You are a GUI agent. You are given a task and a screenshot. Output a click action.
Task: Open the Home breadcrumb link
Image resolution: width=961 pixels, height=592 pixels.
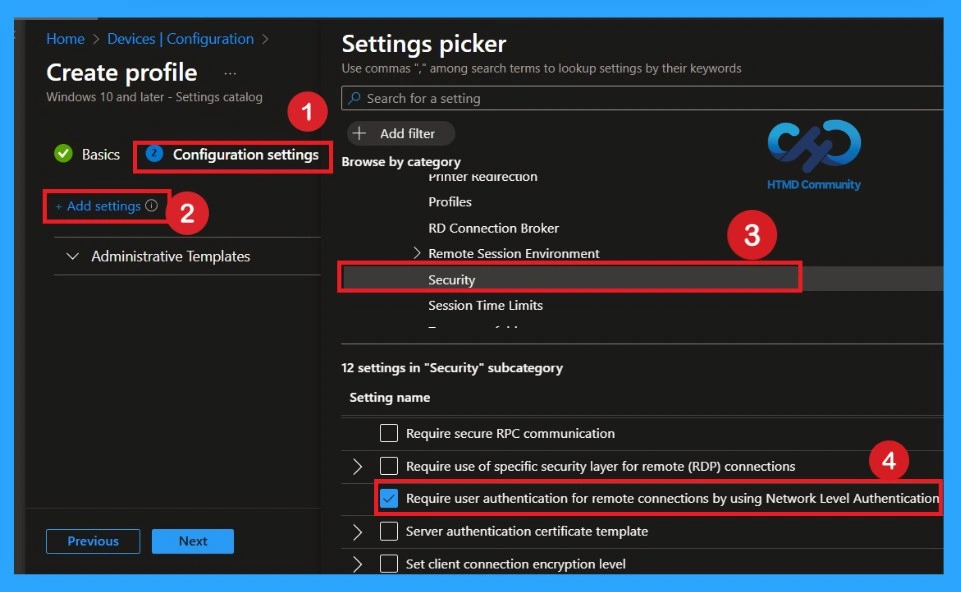65,38
